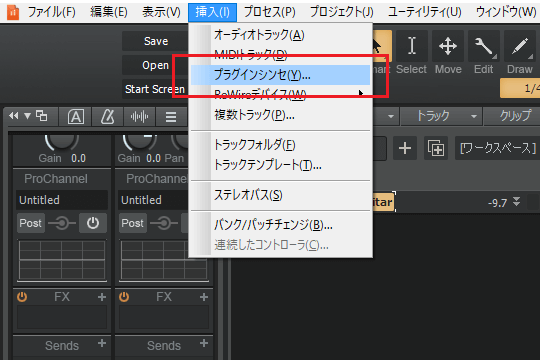Open the クリップ dropdown menu
The height and width of the screenshot is (360, 540).
(x=513, y=116)
